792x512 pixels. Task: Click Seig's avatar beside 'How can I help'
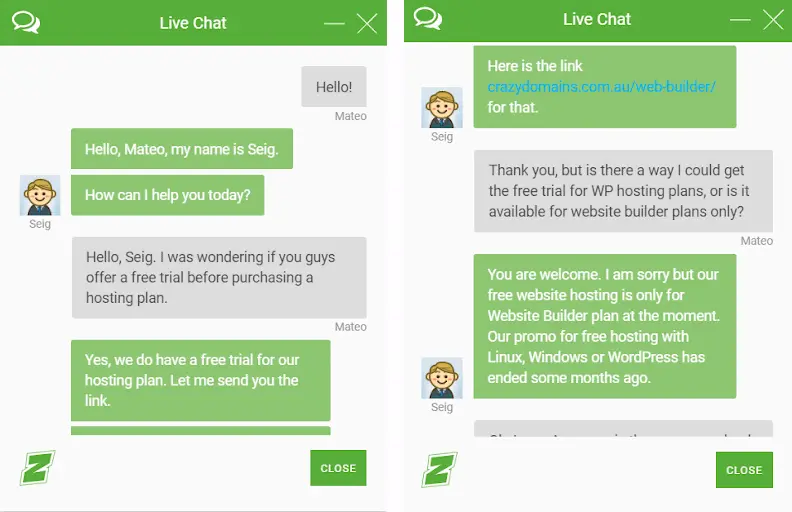click(x=40, y=195)
